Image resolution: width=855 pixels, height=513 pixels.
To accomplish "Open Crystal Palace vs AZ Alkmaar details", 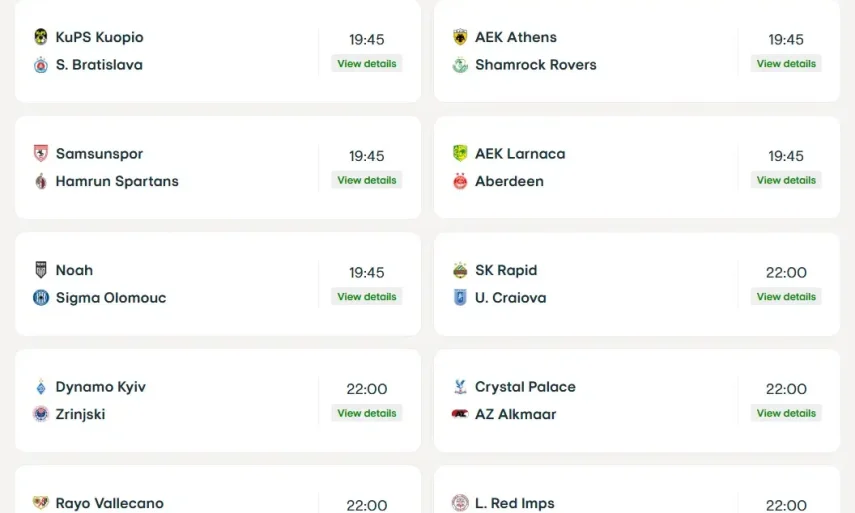I will (786, 414).
